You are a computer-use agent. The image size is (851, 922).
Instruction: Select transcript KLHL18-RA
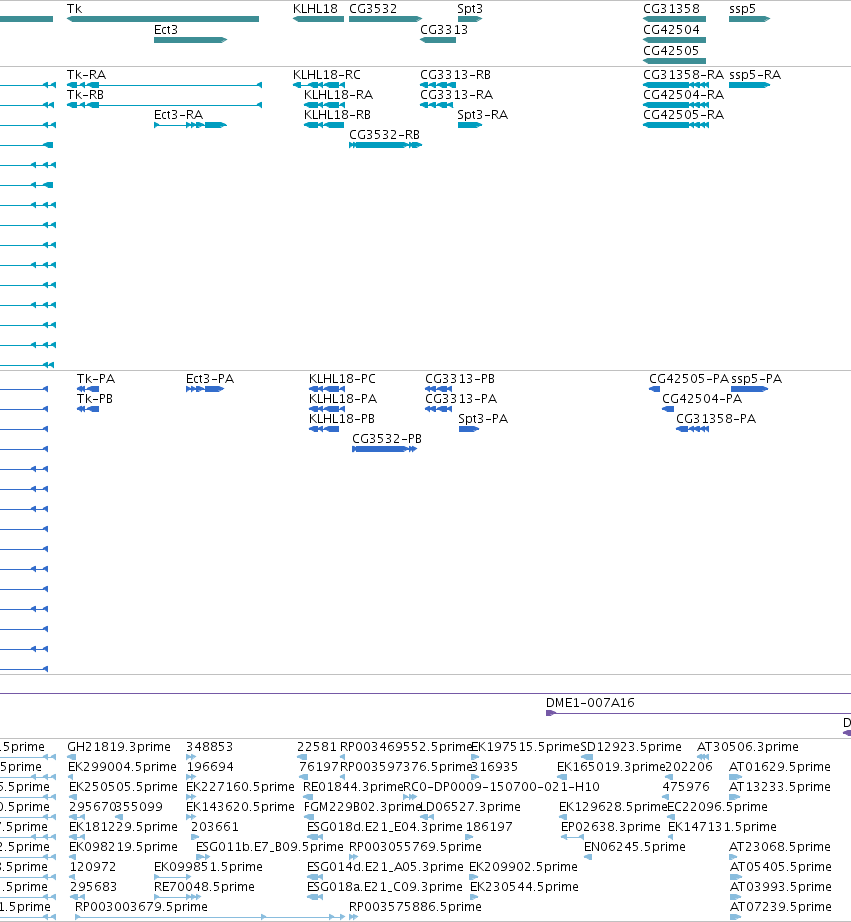(x=325, y=105)
